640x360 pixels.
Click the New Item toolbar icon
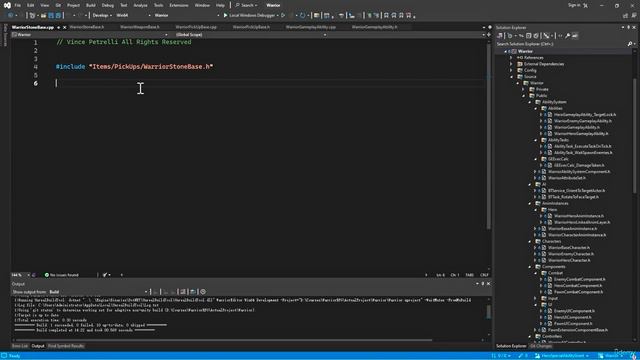pos(32,16)
